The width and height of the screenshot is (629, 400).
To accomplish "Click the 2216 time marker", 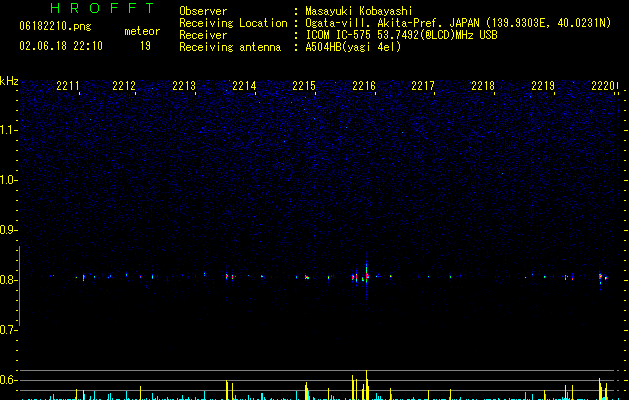I will coord(363,86).
